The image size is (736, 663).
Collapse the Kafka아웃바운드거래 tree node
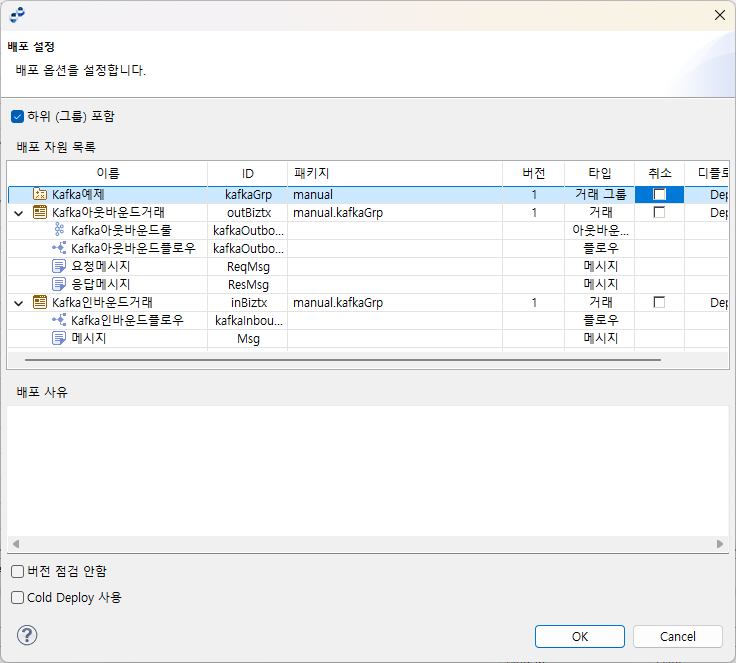point(18,213)
